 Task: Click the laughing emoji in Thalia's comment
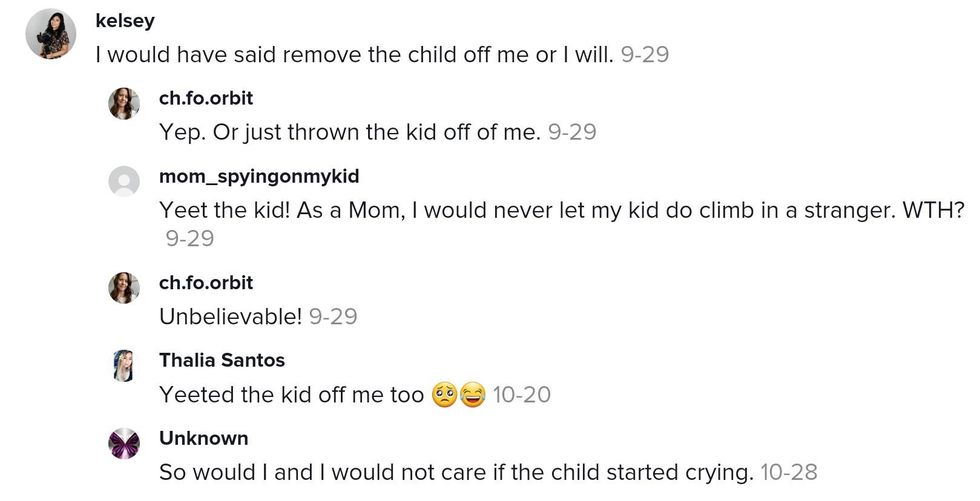point(472,395)
